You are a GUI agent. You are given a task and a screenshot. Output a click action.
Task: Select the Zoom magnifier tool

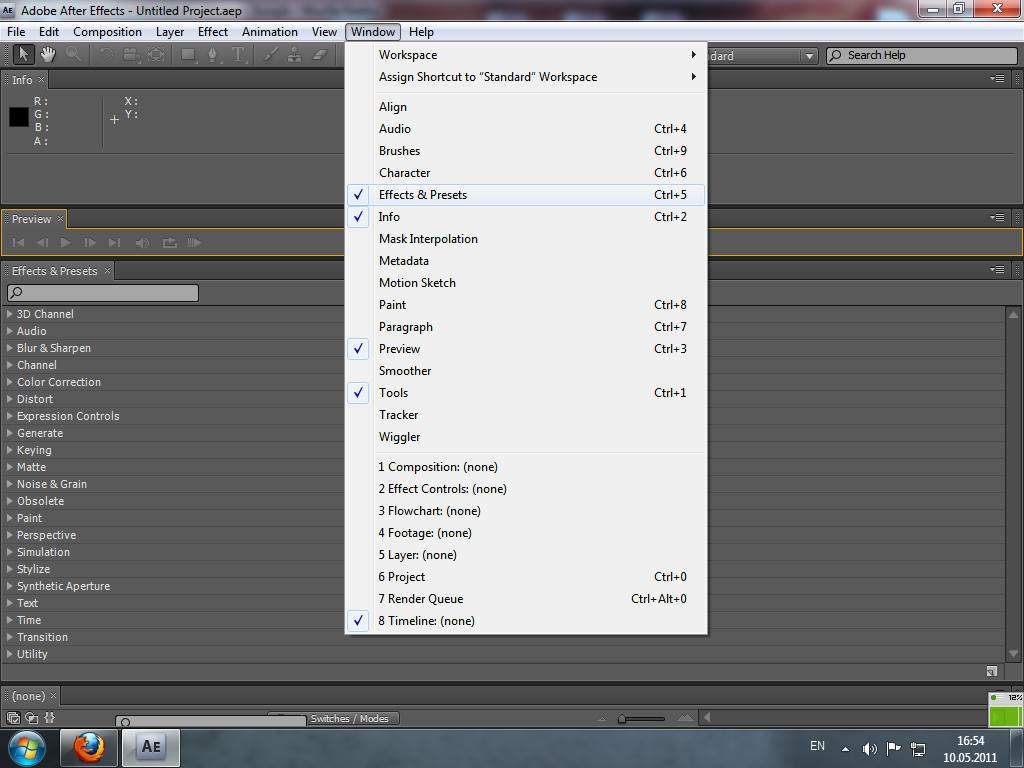pyautogui.click(x=73, y=55)
